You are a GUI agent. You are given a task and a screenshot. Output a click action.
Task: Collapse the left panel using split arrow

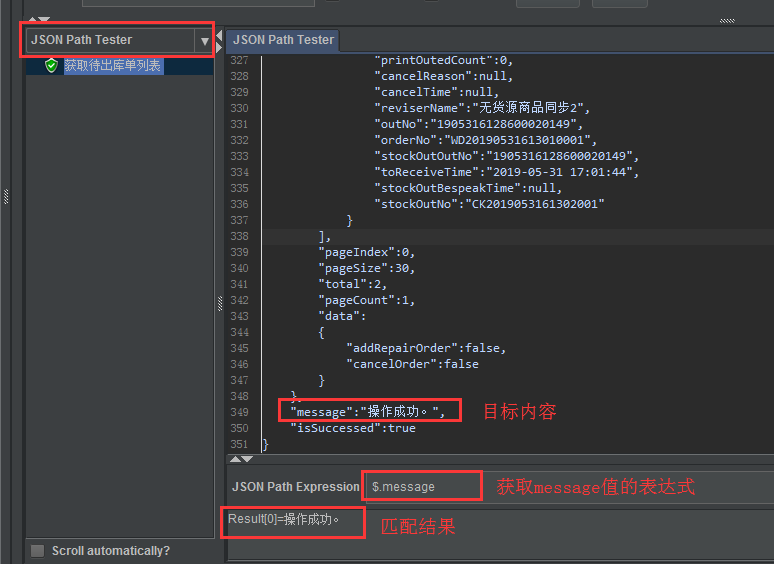coord(219,35)
